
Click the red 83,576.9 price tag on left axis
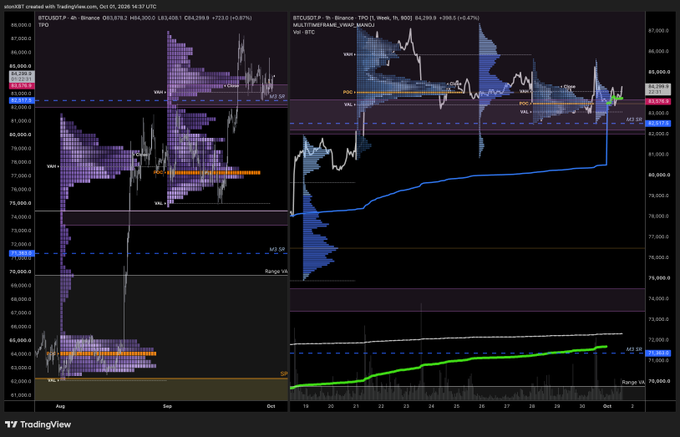[22, 86]
